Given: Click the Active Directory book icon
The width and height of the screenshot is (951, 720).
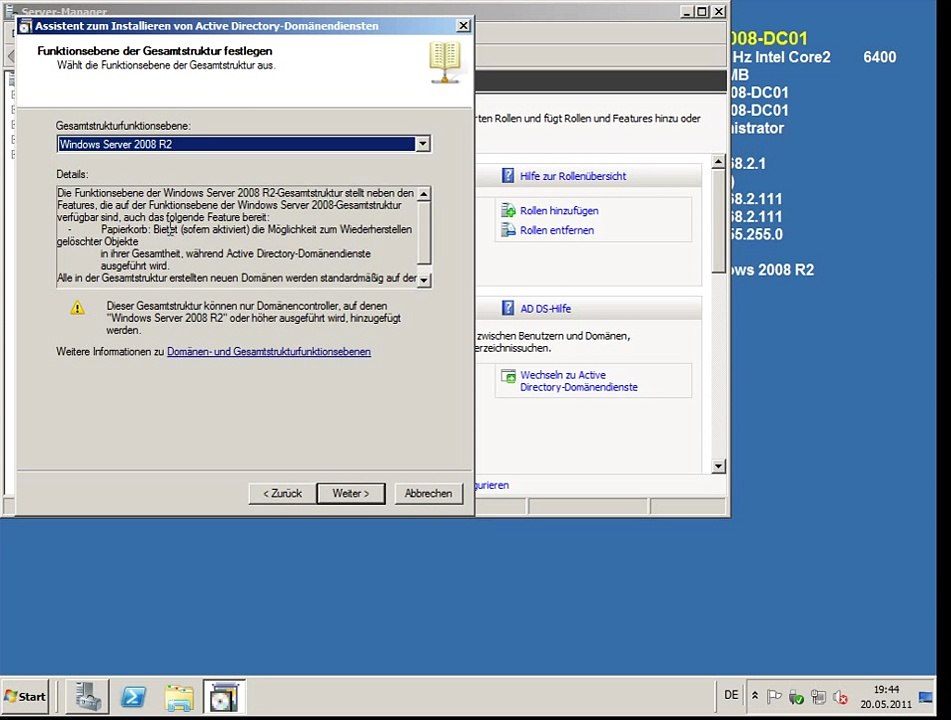Looking at the screenshot, I should click(x=445, y=62).
